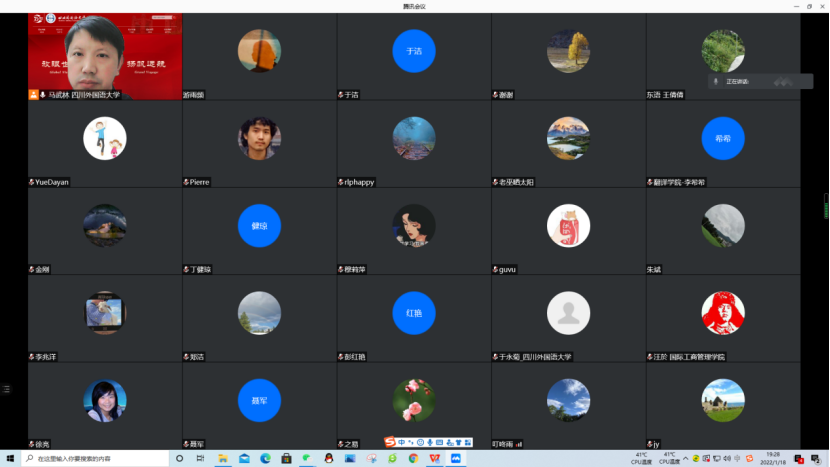Open the QQ penguin icon in taskbar
Viewport: 830px width, 467px height.
(x=328, y=459)
